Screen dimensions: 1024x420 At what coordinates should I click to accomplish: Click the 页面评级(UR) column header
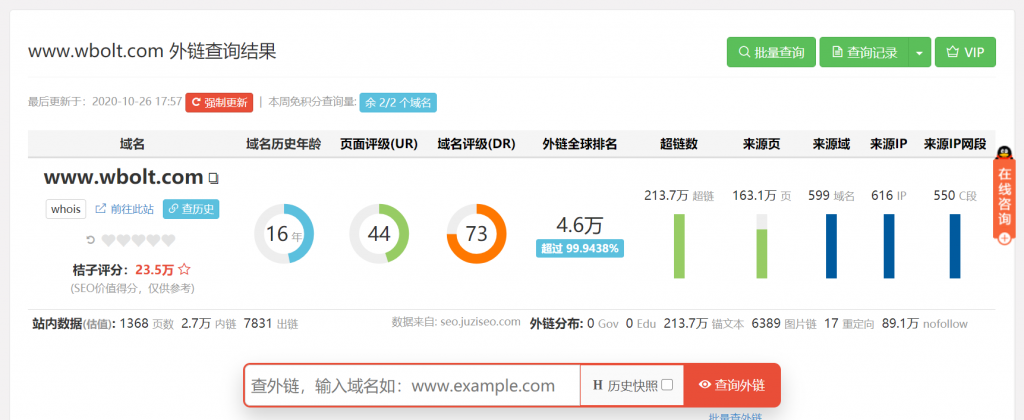(379, 144)
